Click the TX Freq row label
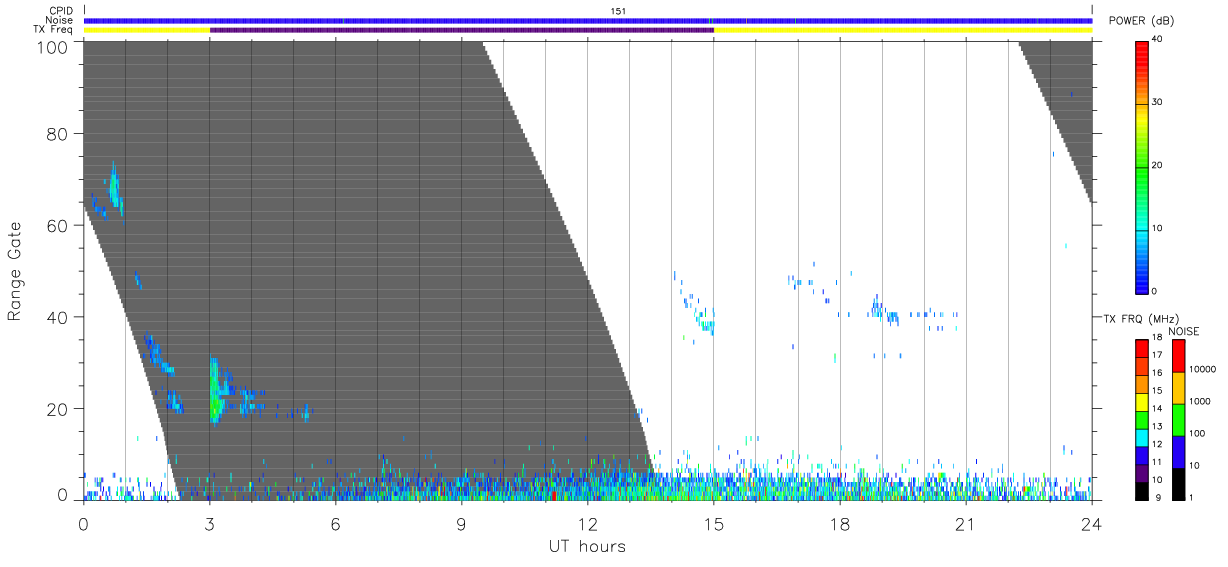Viewport: 1228px width, 567px height. 54,29
